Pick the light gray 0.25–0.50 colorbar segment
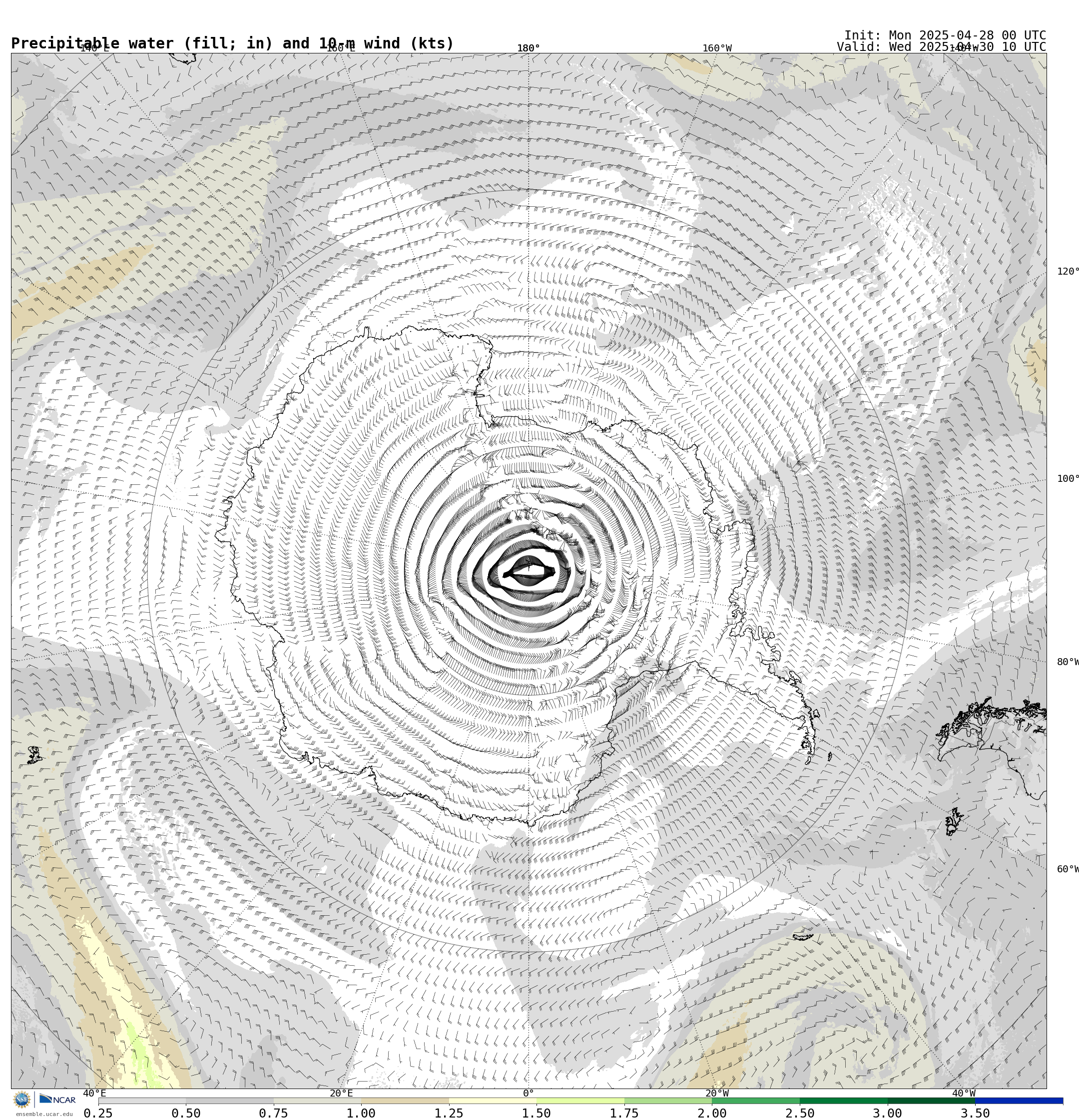Image resolution: width=1079 pixels, height=1120 pixels. coord(142,1101)
